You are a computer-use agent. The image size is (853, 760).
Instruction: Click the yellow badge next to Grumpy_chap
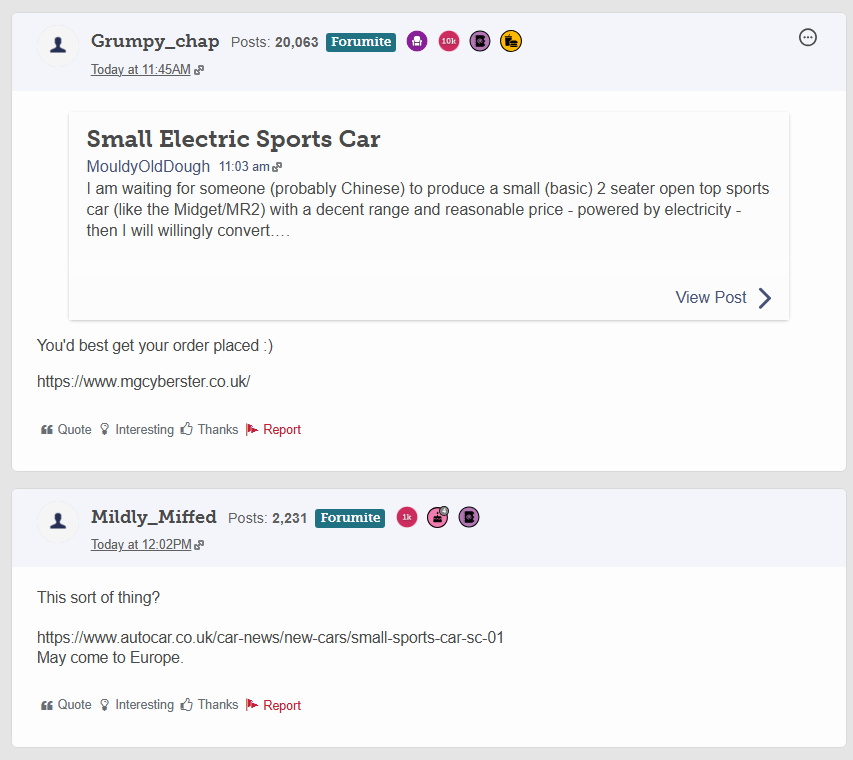point(511,41)
